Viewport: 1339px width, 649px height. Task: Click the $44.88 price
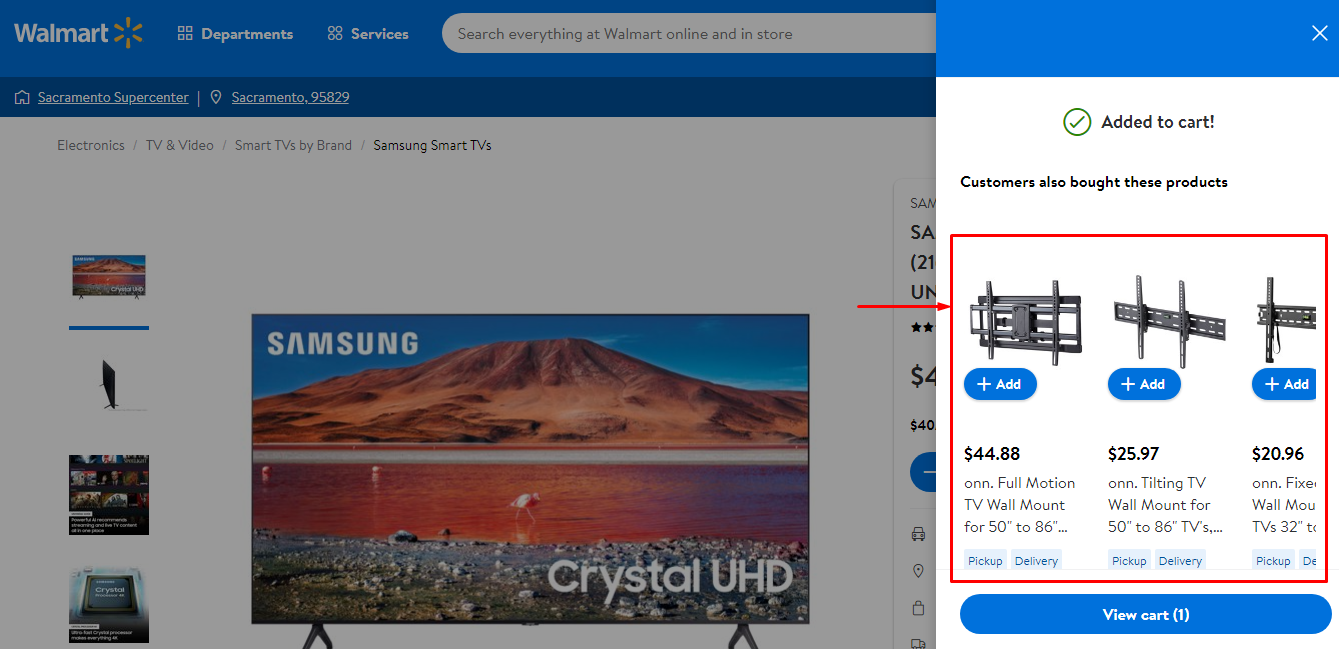tap(992, 454)
